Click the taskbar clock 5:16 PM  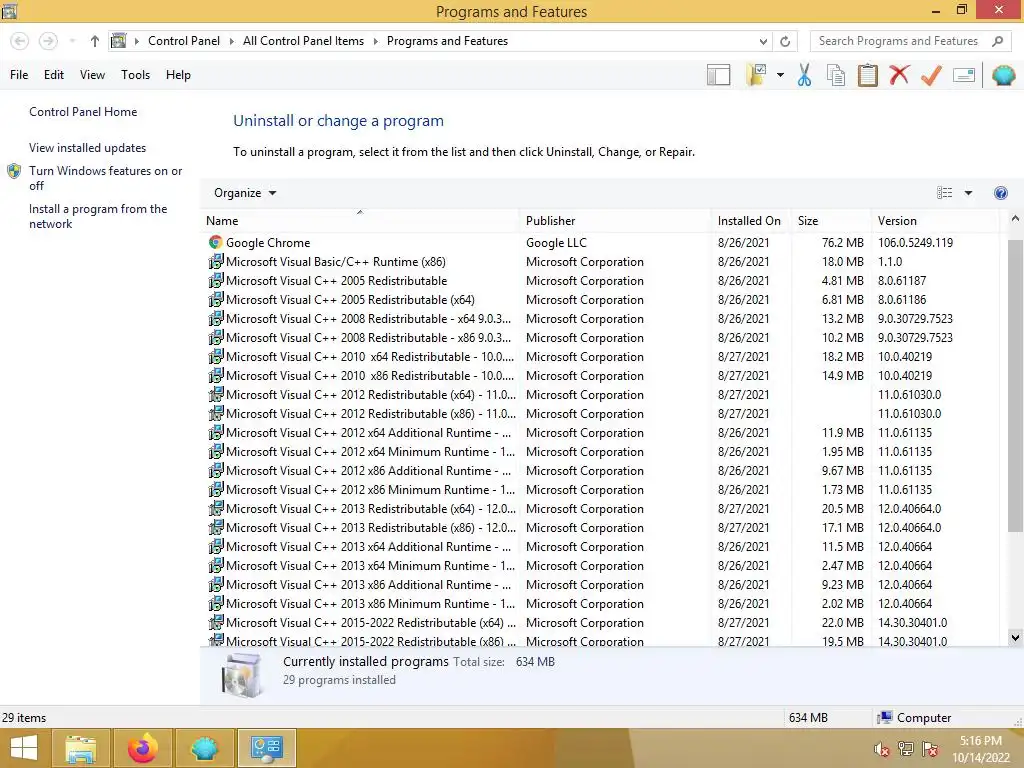pyautogui.click(x=980, y=741)
